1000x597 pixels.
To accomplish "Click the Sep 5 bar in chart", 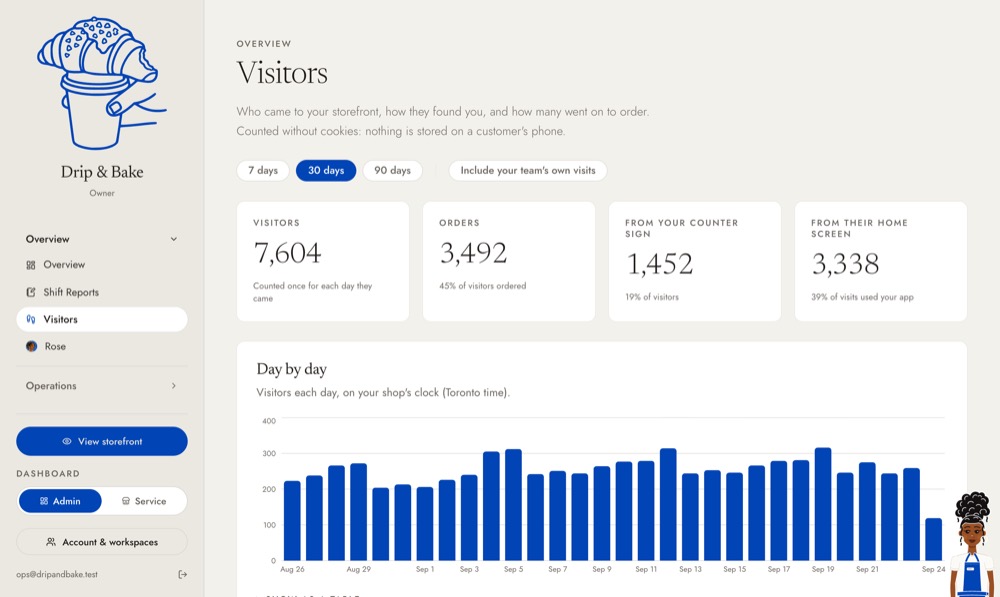I will pyautogui.click(x=513, y=505).
